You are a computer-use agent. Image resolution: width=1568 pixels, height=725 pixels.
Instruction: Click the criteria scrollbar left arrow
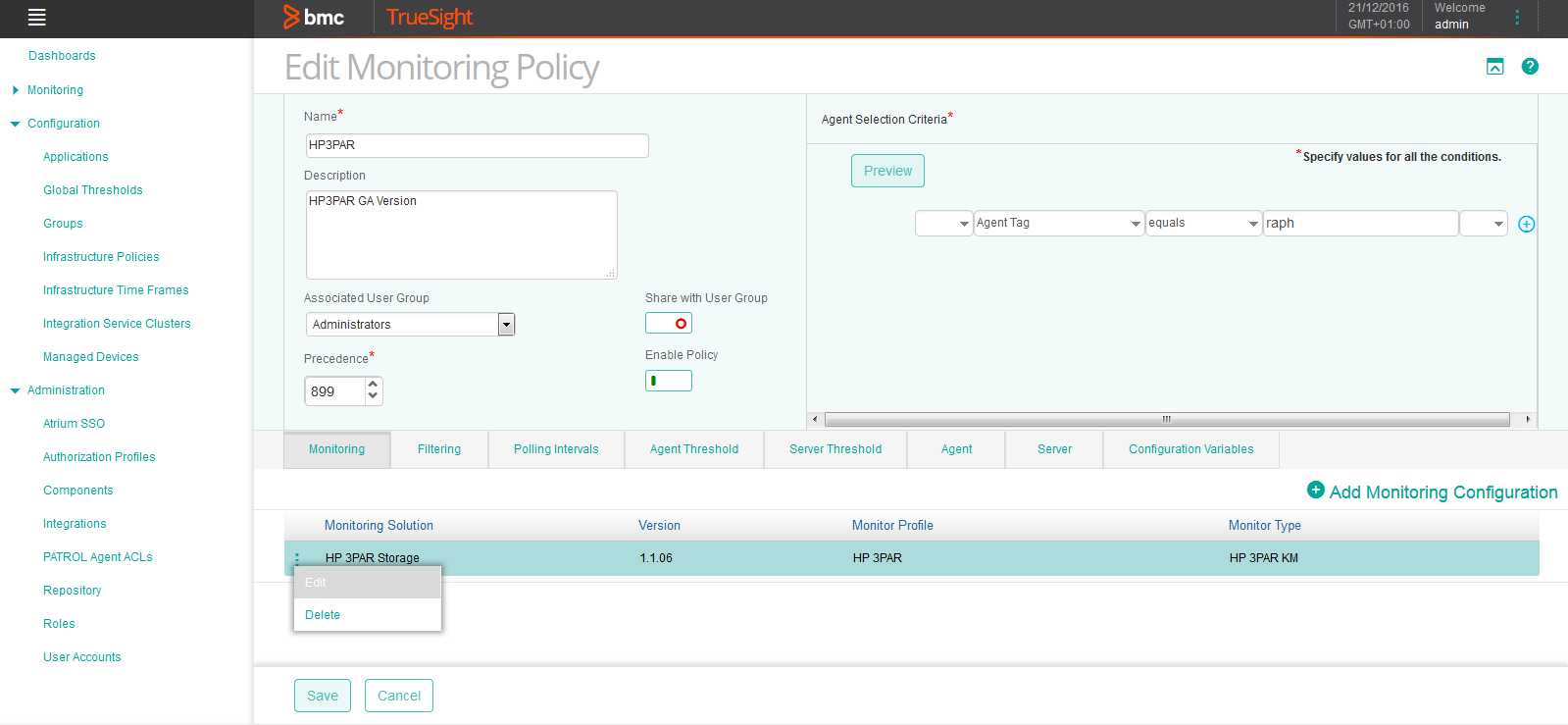coord(815,420)
